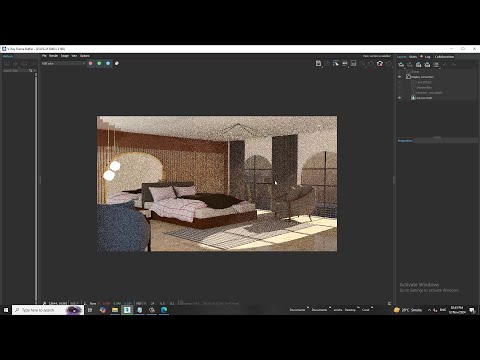The height and width of the screenshot is (360, 480).
Task: Click the redo arrow in Layers panel
Action: click(453, 65)
